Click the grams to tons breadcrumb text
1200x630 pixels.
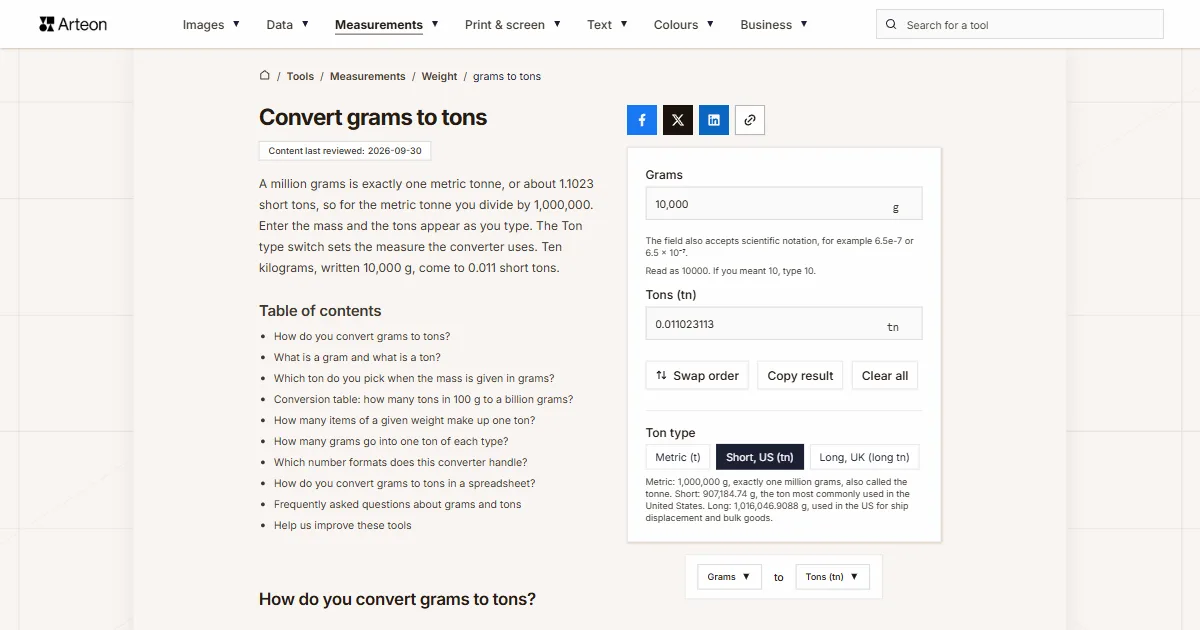tap(507, 76)
